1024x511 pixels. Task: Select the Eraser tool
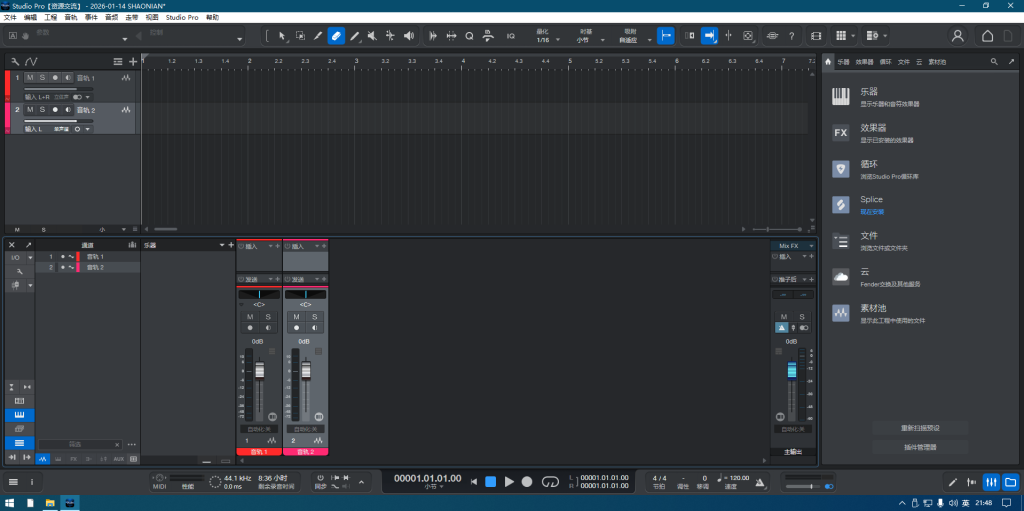(x=336, y=36)
